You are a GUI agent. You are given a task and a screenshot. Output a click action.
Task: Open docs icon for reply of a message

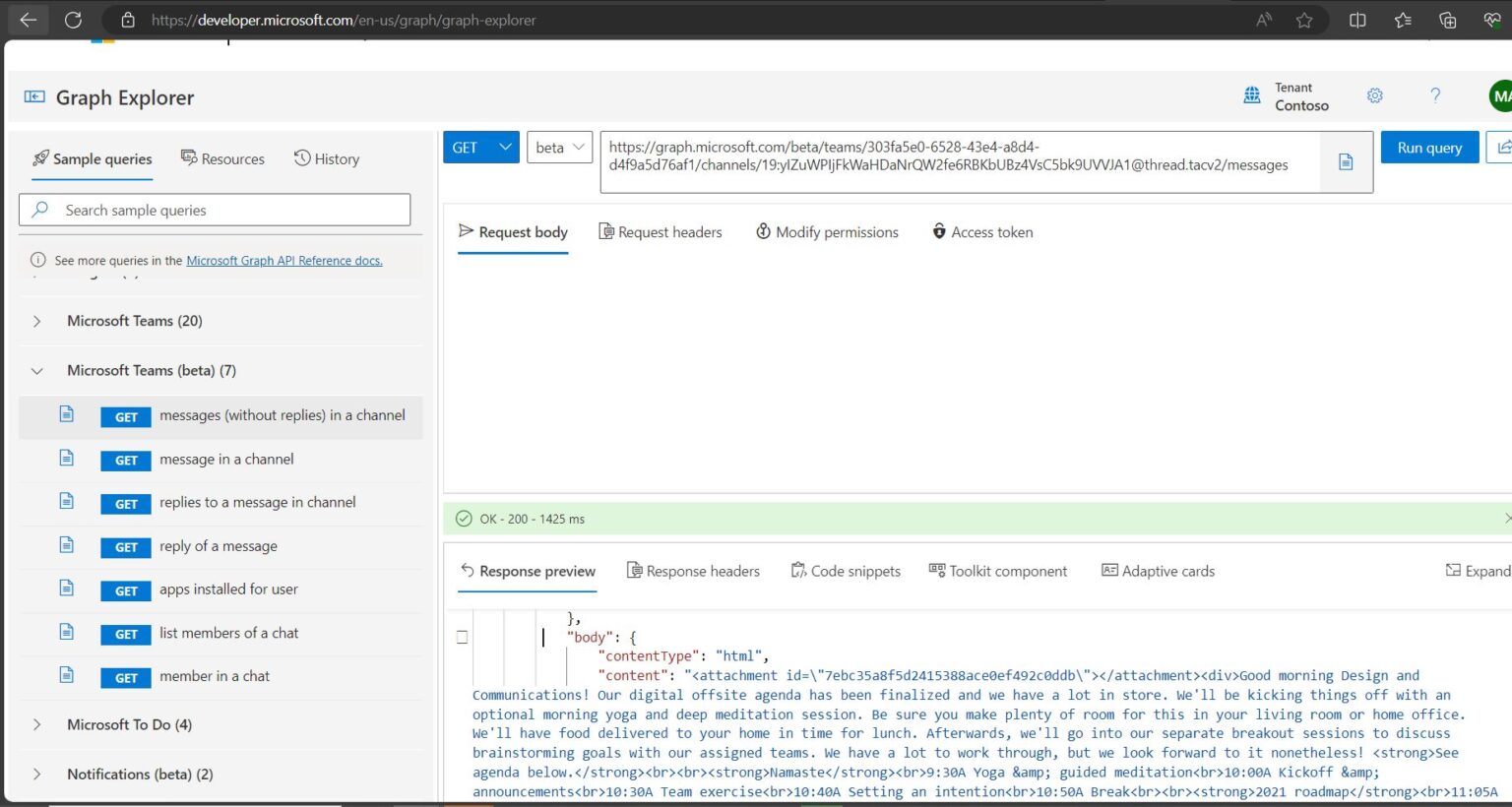point(66,544)
